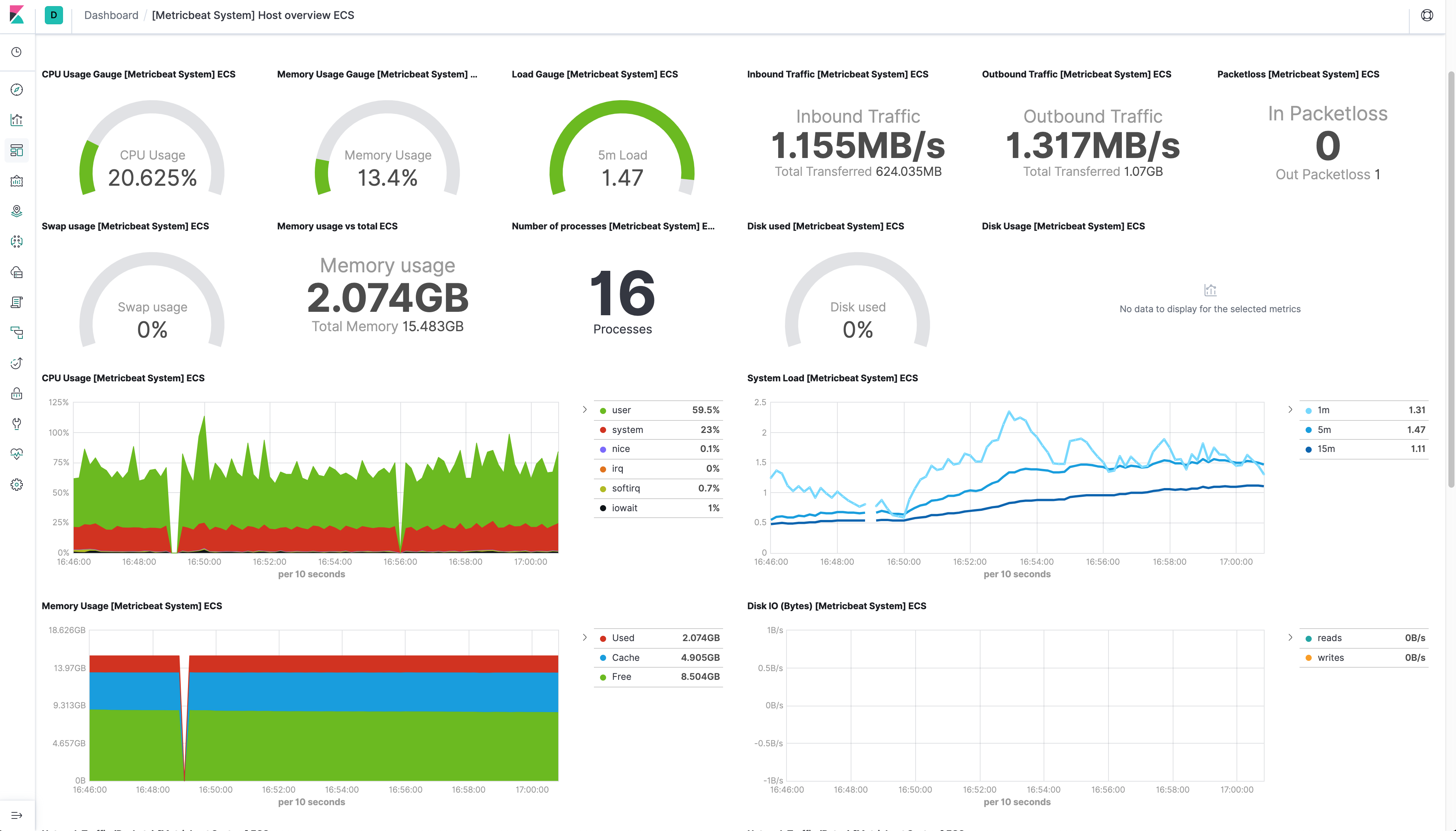This screenshot has height=831, width=1456.
Task: Open Stack Monitoring heartbeat icon
Action: coord(17,454)
